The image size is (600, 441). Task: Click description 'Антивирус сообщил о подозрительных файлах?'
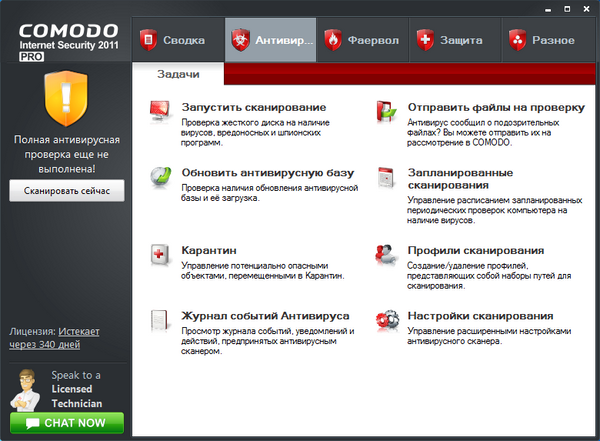[483, 132]
